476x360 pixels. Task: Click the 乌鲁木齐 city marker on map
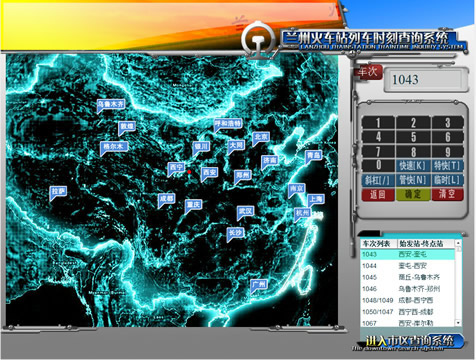pyautogui.click(x=111, y=104)
